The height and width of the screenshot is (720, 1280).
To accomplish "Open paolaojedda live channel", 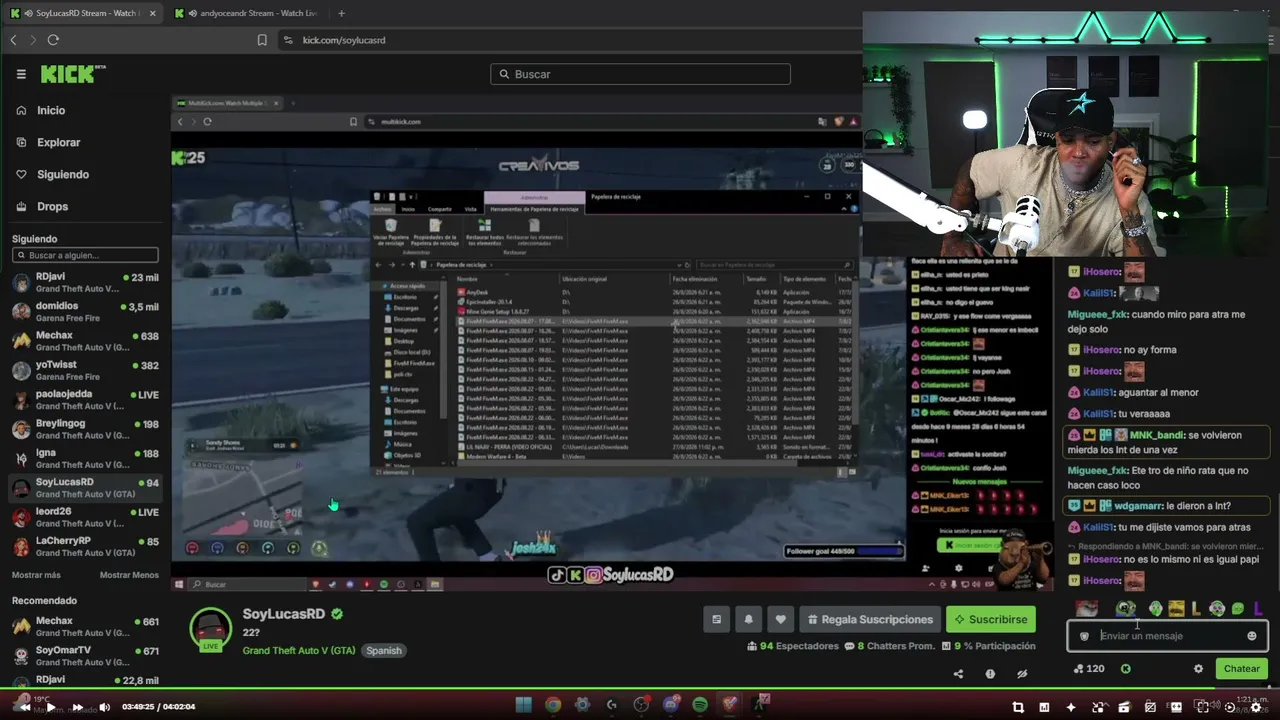I will pyautogui.click(x=85, y=400).
